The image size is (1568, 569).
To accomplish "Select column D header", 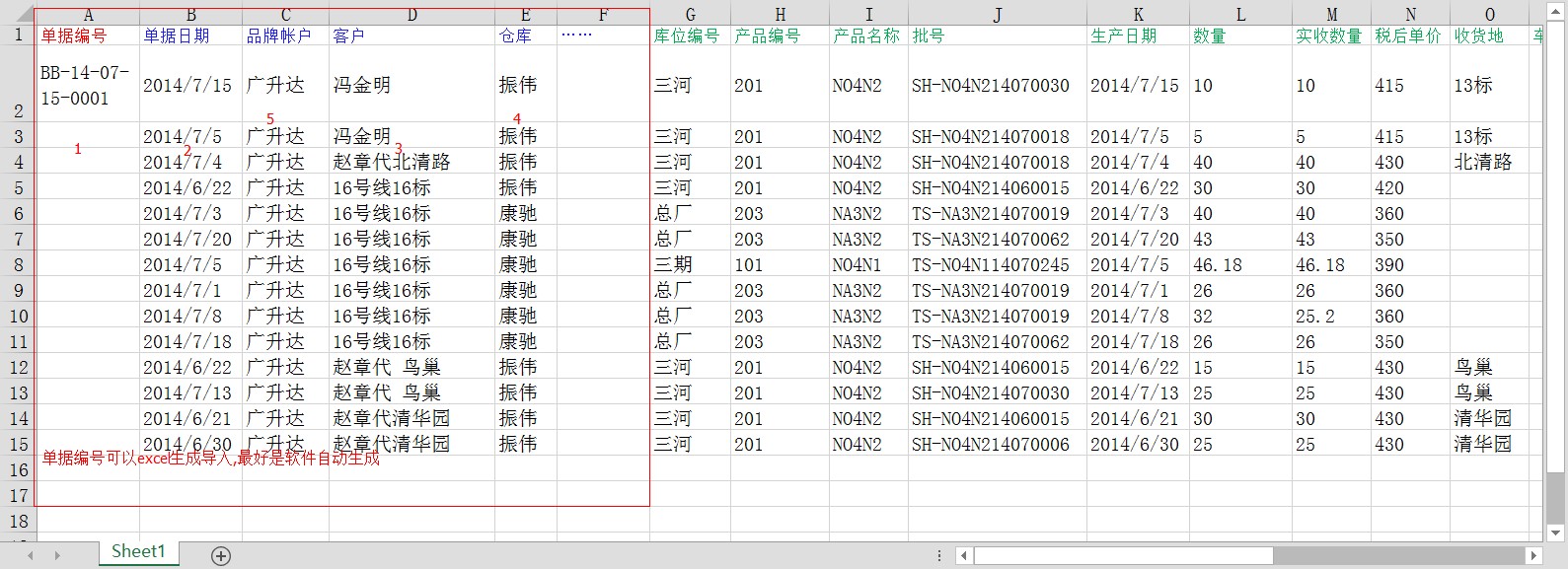I will (411, 15).
